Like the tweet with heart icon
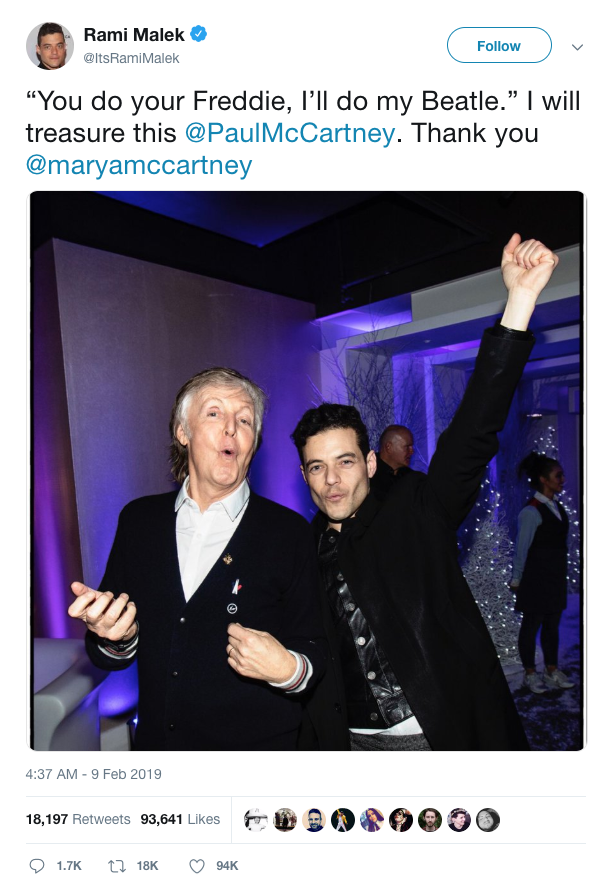 [197, 866]
